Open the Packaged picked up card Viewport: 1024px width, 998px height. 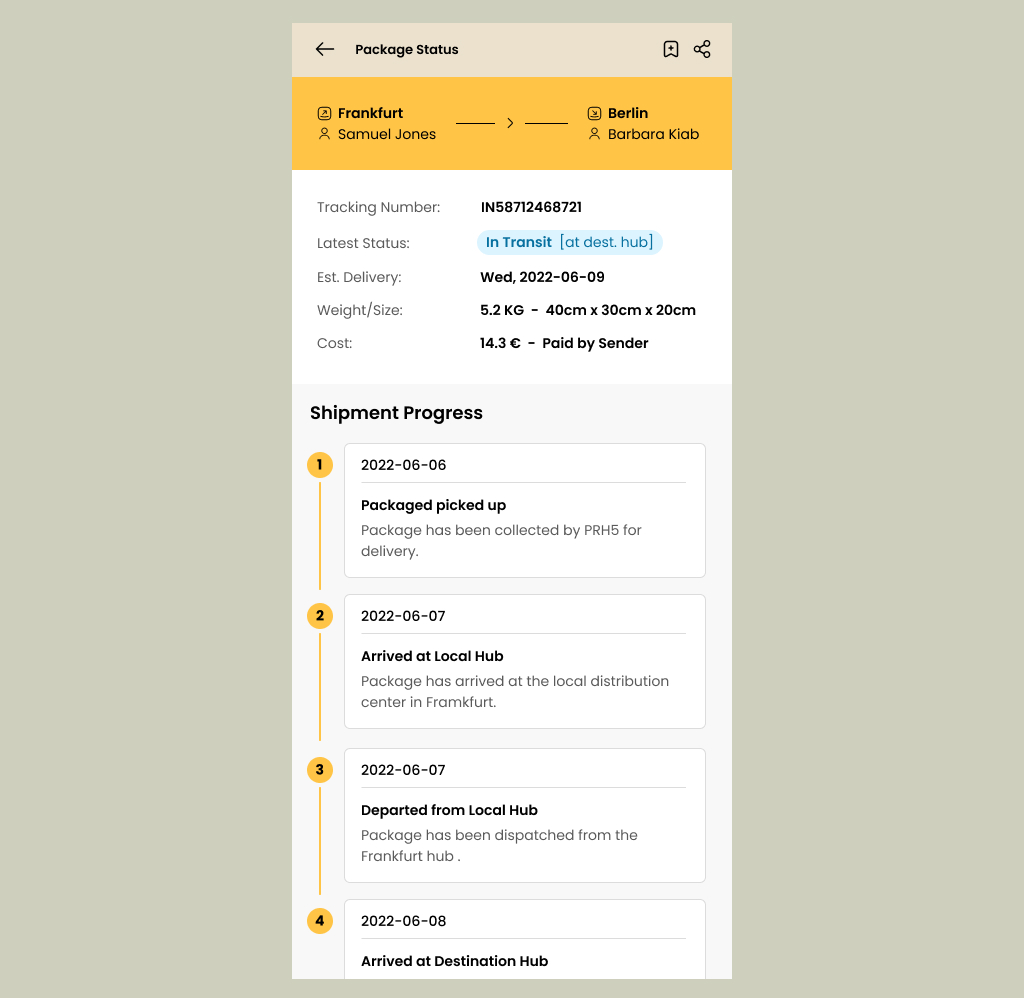[x=525, y=511]
